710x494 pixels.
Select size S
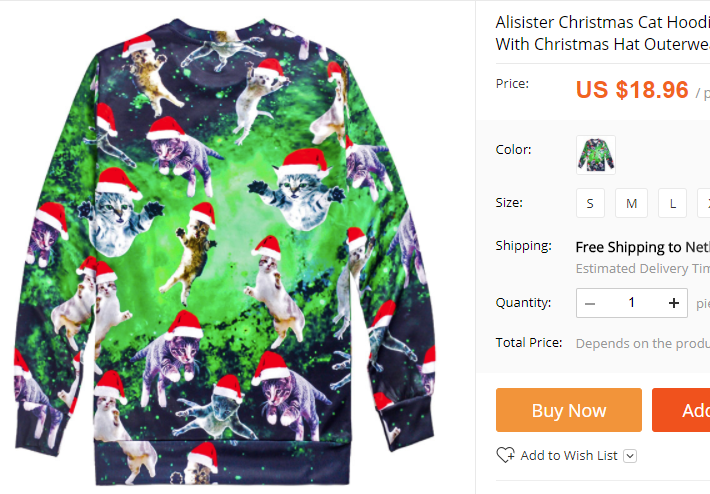[x=590, y=203]
